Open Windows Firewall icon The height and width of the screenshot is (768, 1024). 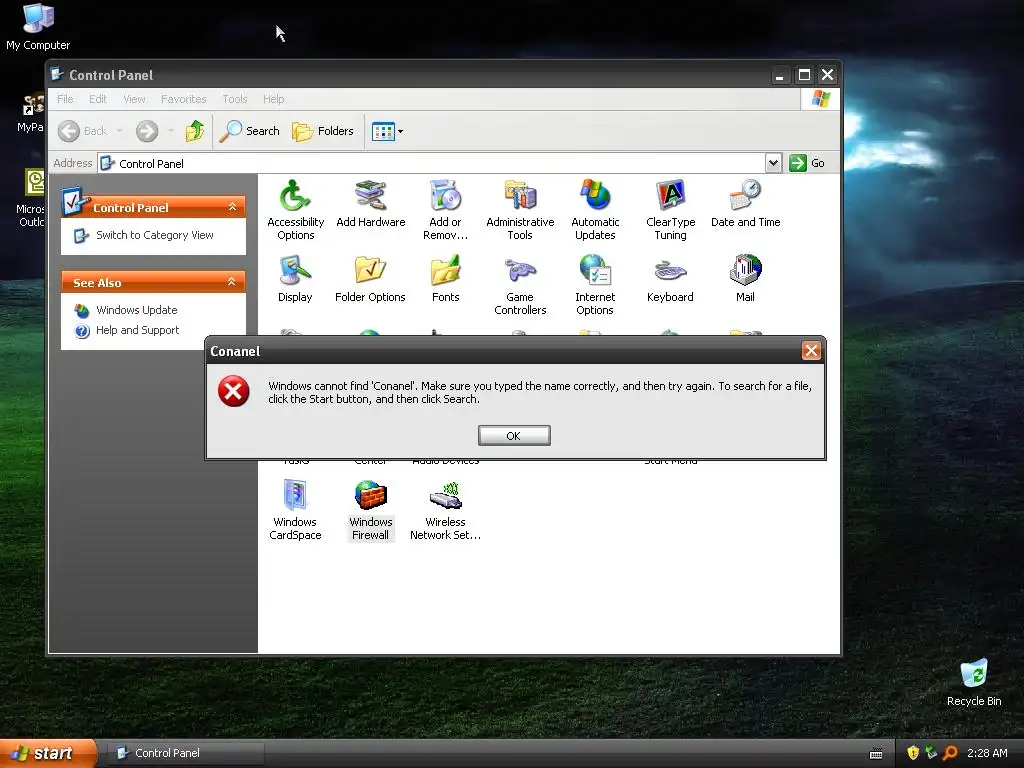pos(370,509)
